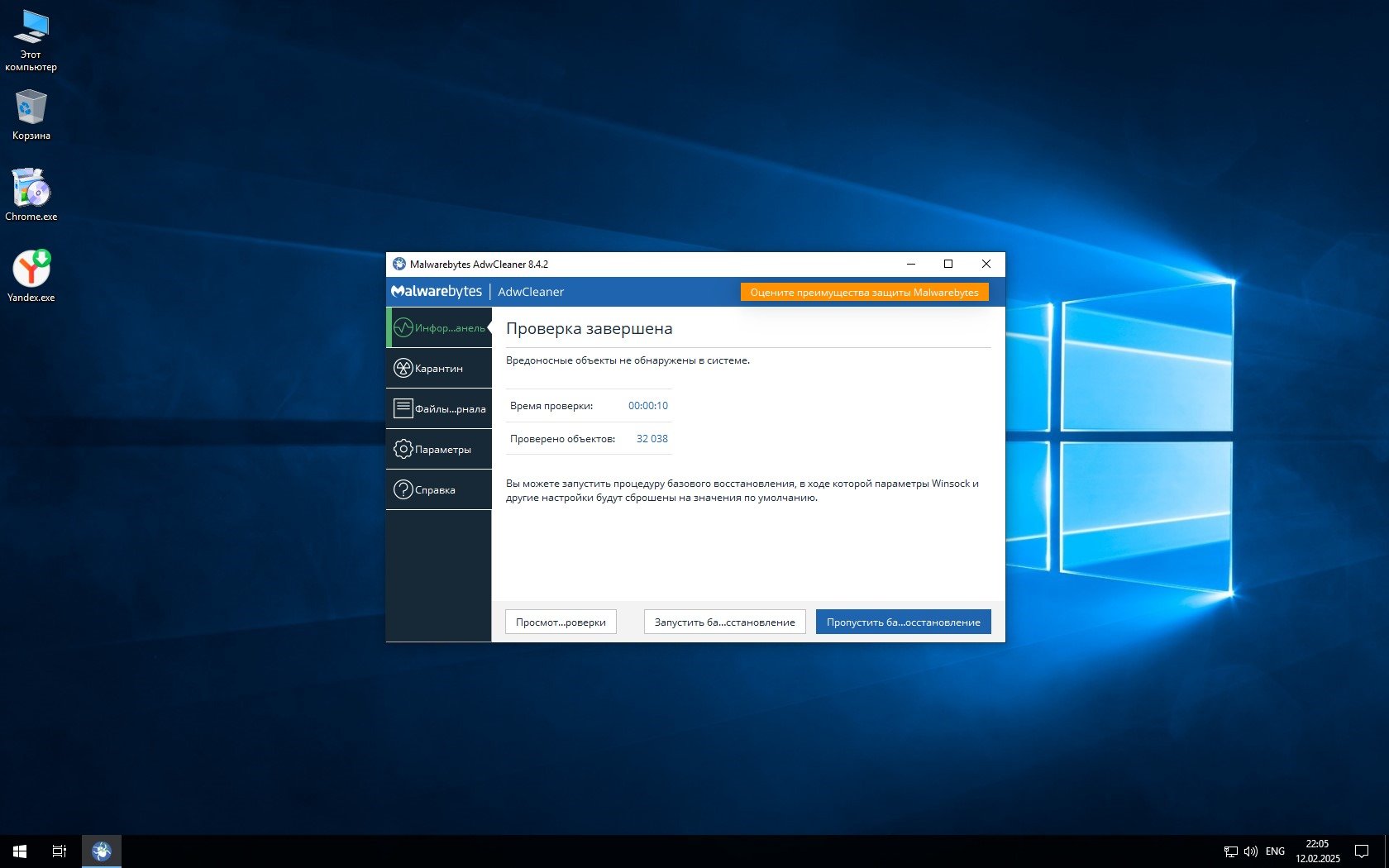
Task: Open Task View in the taskbar
Action: (x=60, y=851)
